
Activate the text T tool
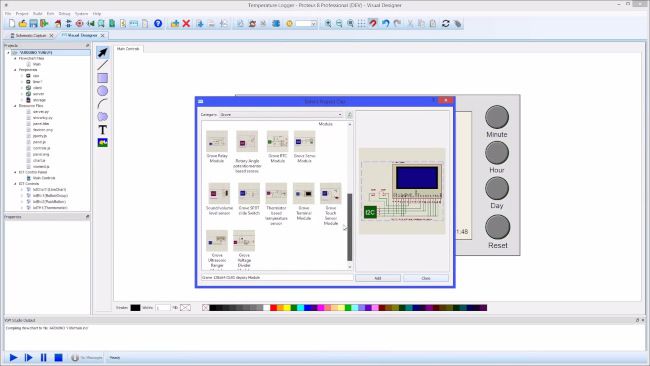102,130
